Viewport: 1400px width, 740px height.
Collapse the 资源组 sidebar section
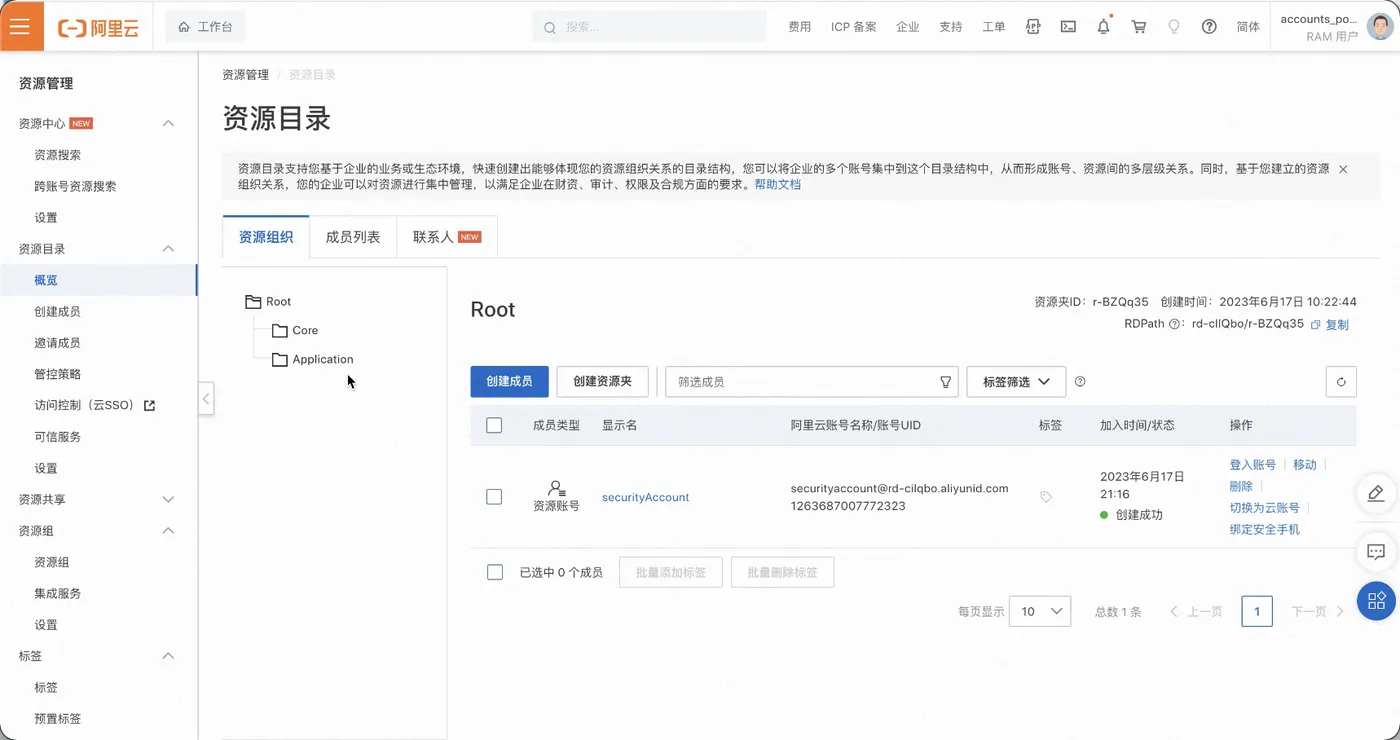tap(168, 530)
